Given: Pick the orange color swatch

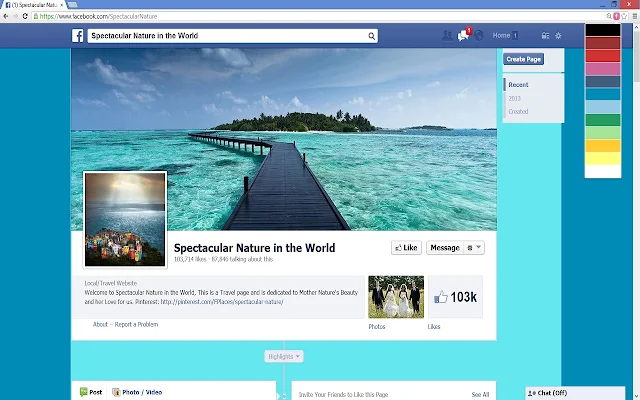Looking at the screenshot, I should point(603,146).
